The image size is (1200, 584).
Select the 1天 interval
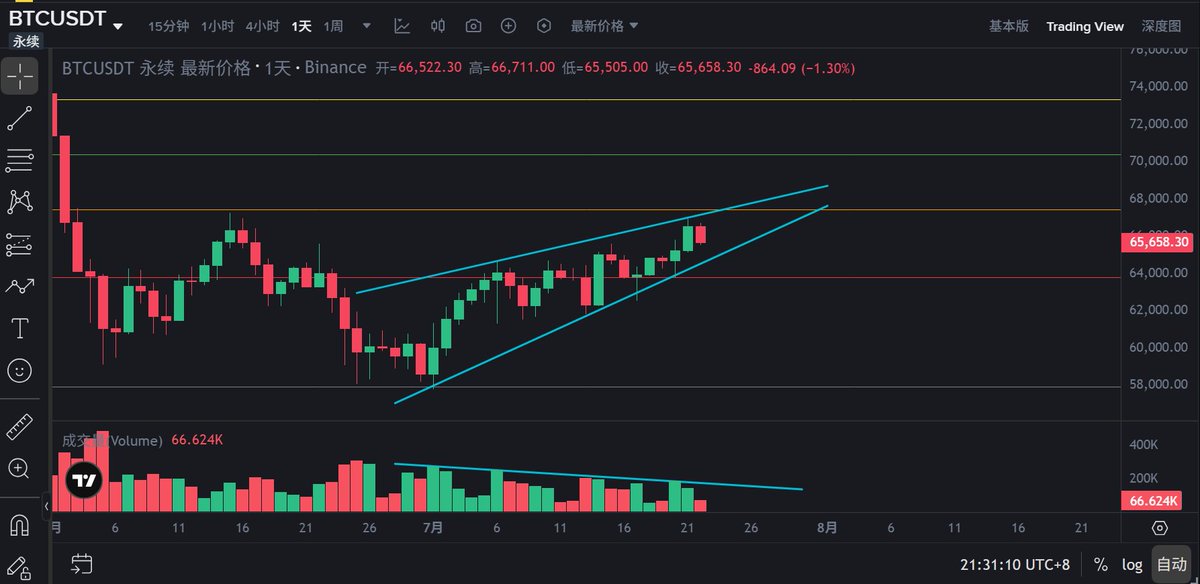point(301,26)
